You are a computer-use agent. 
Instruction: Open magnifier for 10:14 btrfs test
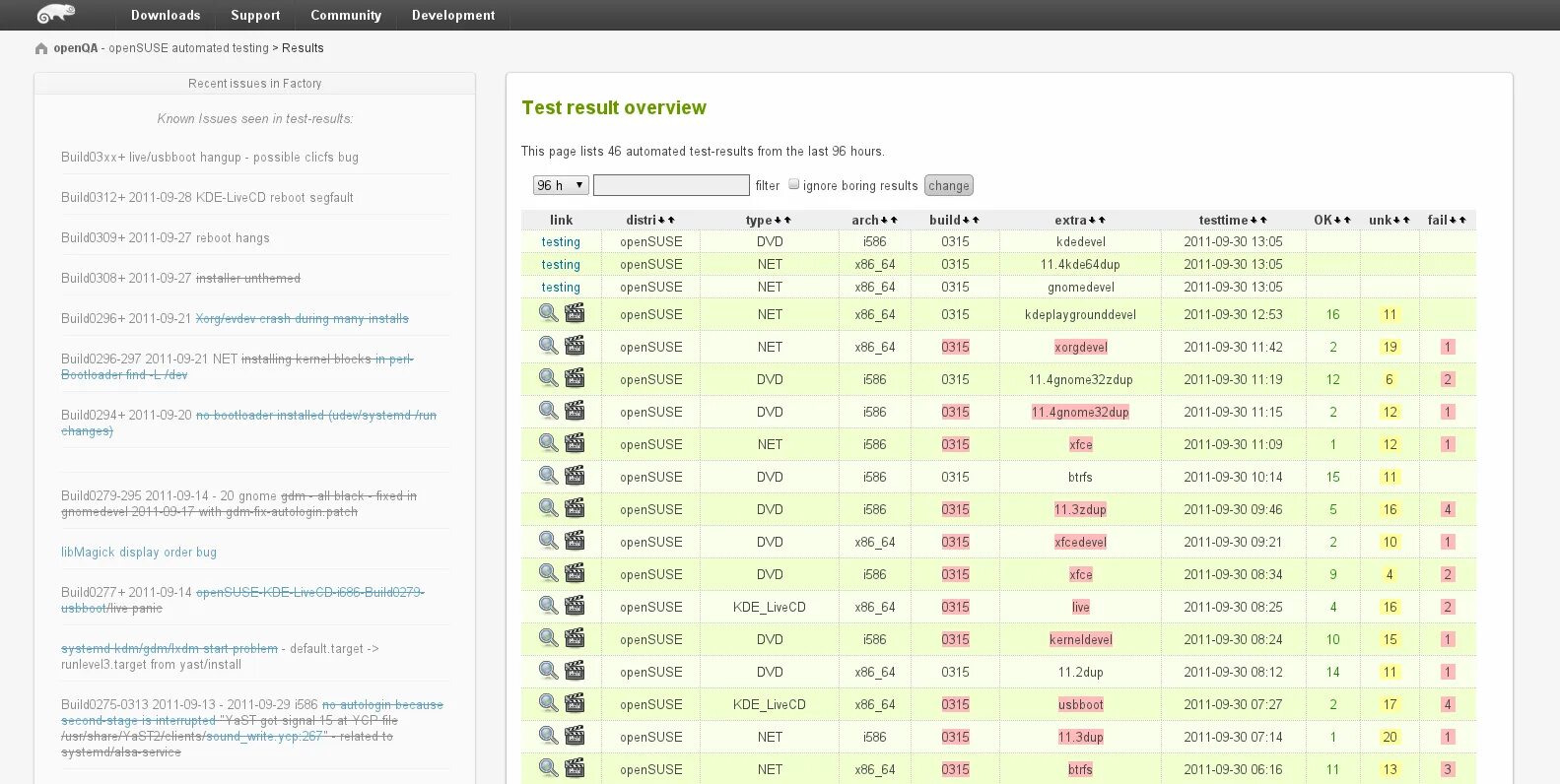(x=548, y=475)
